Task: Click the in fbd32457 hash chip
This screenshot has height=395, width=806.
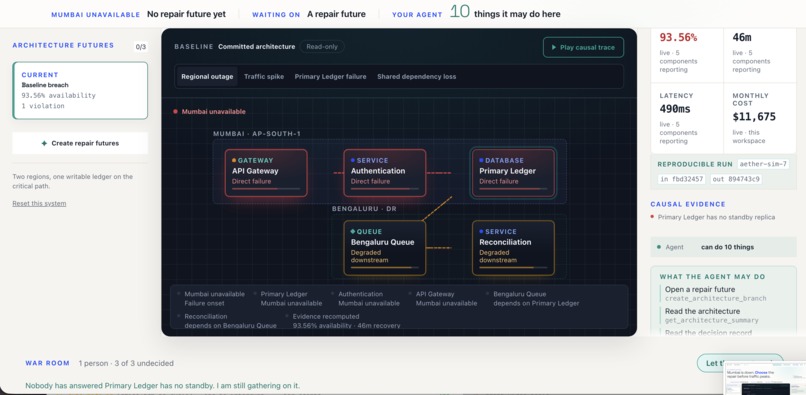Action: coord(682,179)
